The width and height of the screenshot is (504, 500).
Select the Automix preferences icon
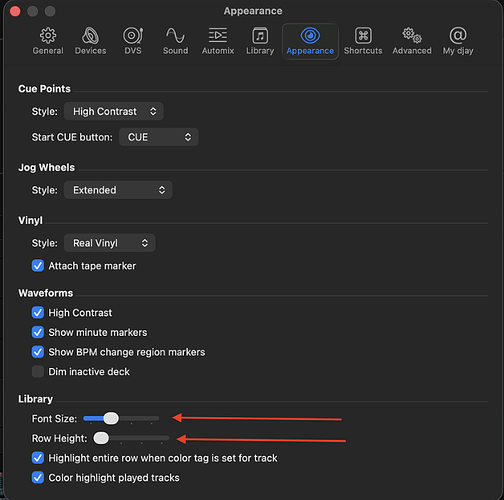tap(218, 35)
